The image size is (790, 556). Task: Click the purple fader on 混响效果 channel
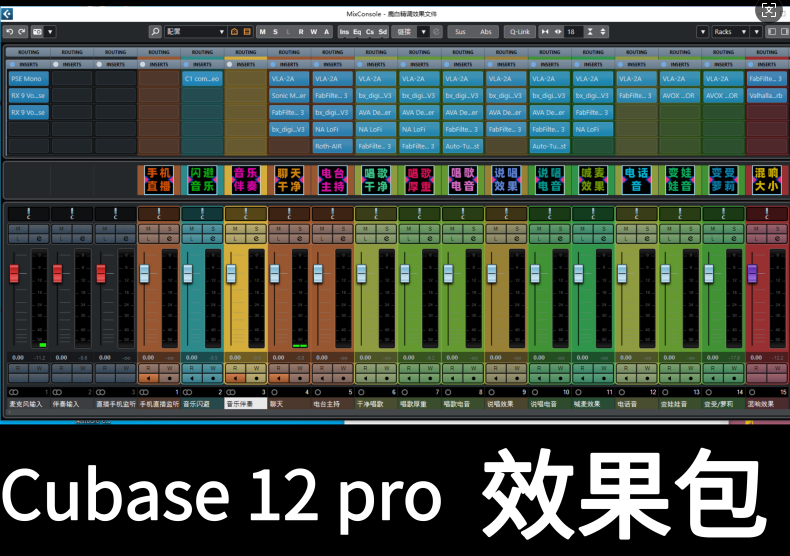click(x=752, y=273)
